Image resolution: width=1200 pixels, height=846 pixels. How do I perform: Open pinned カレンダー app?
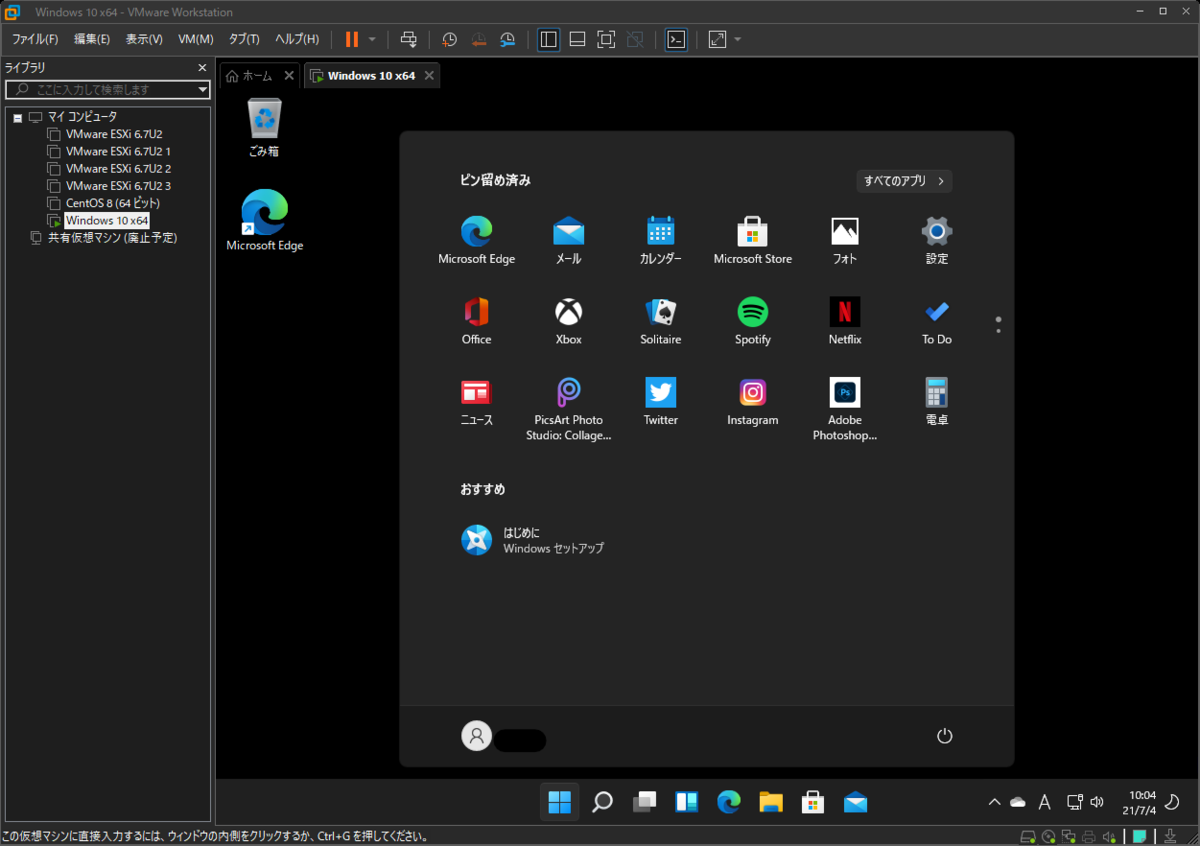pos(660,241)
